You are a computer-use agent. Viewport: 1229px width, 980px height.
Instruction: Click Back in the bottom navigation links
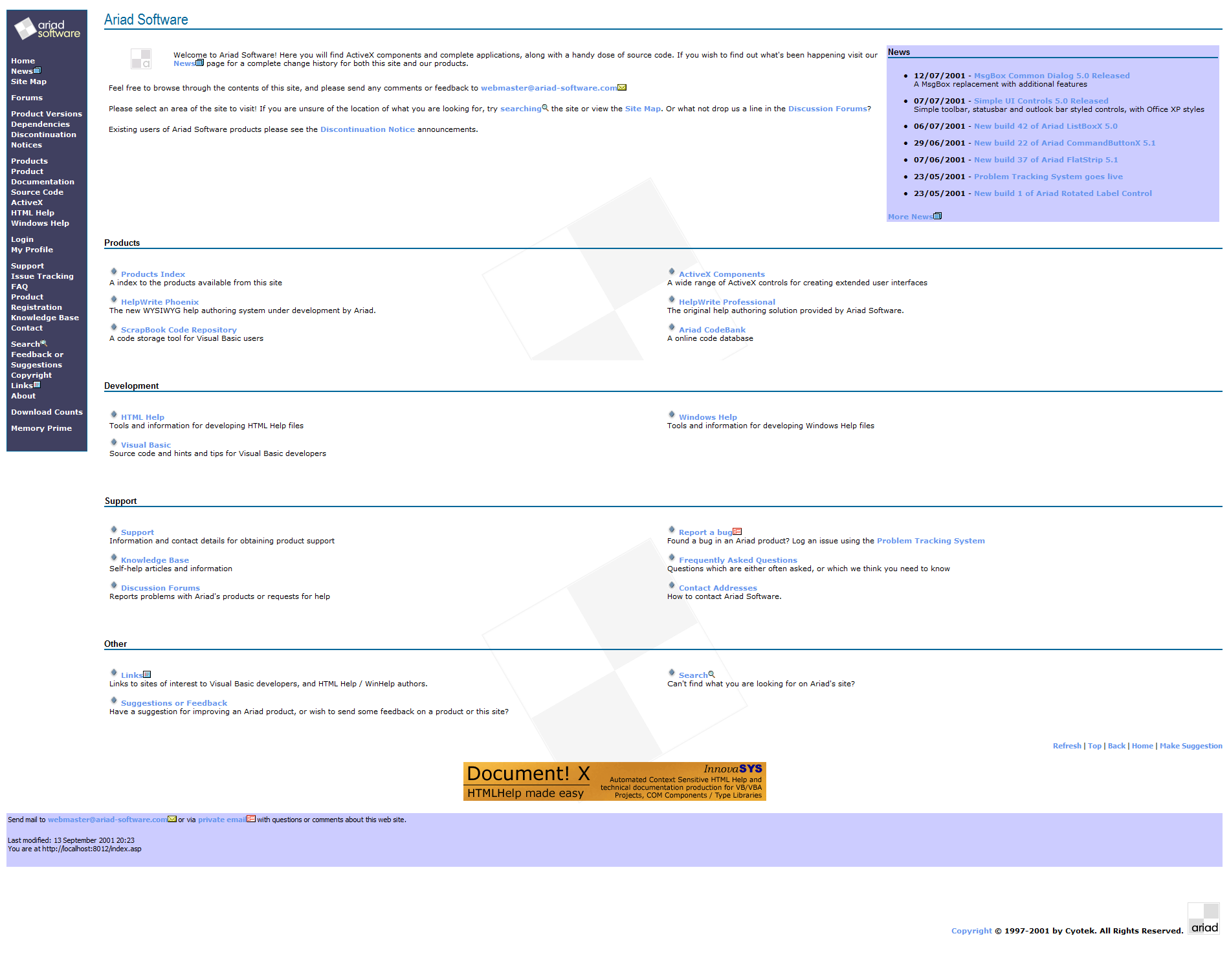pos(1116,746)
